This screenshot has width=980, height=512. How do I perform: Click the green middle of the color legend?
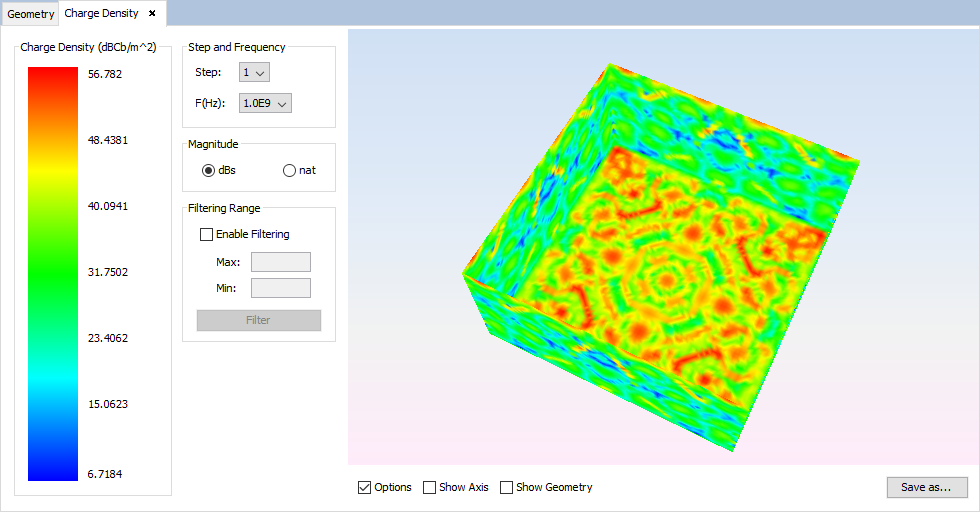(53, 270)
